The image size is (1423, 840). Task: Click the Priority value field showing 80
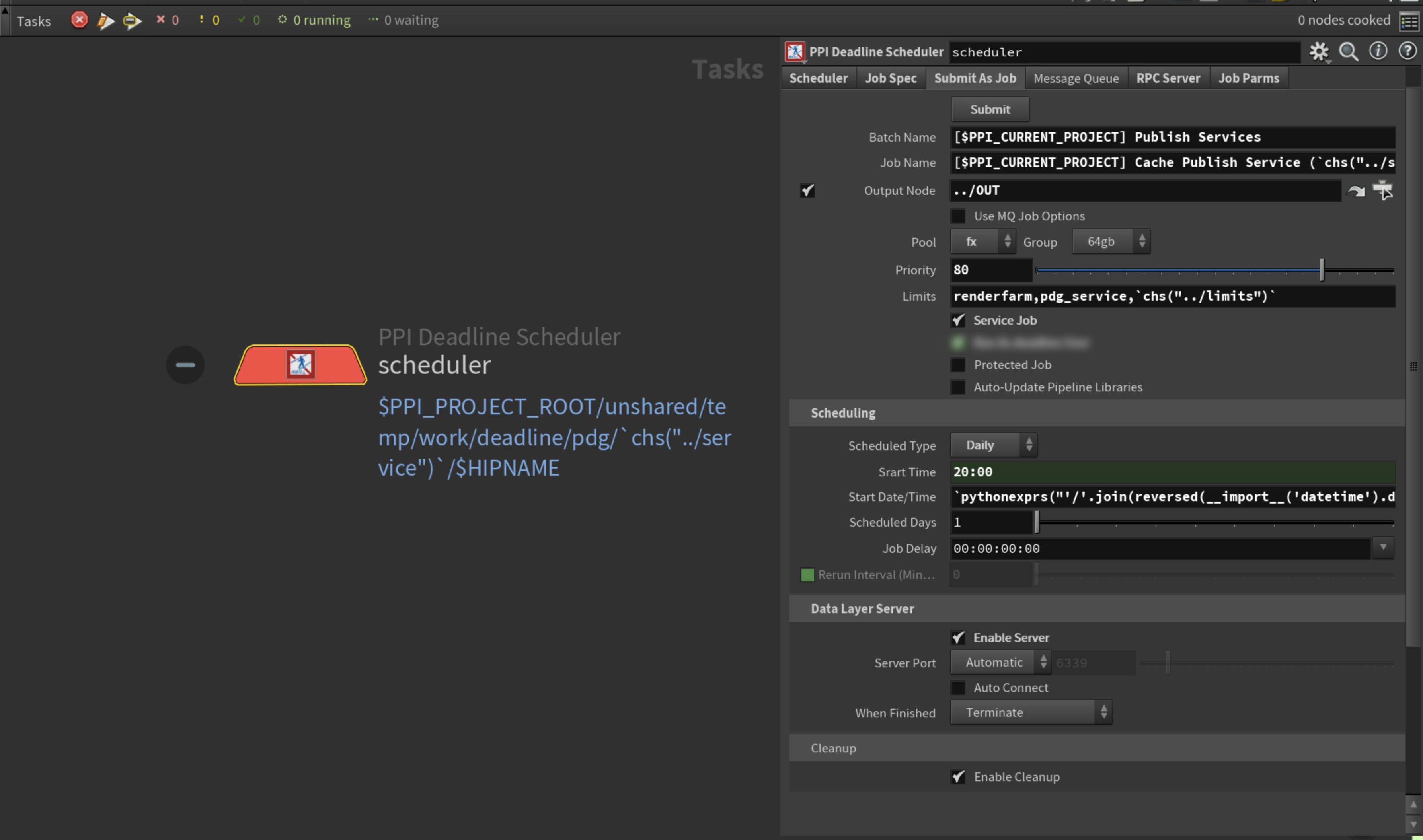[991, 270]
